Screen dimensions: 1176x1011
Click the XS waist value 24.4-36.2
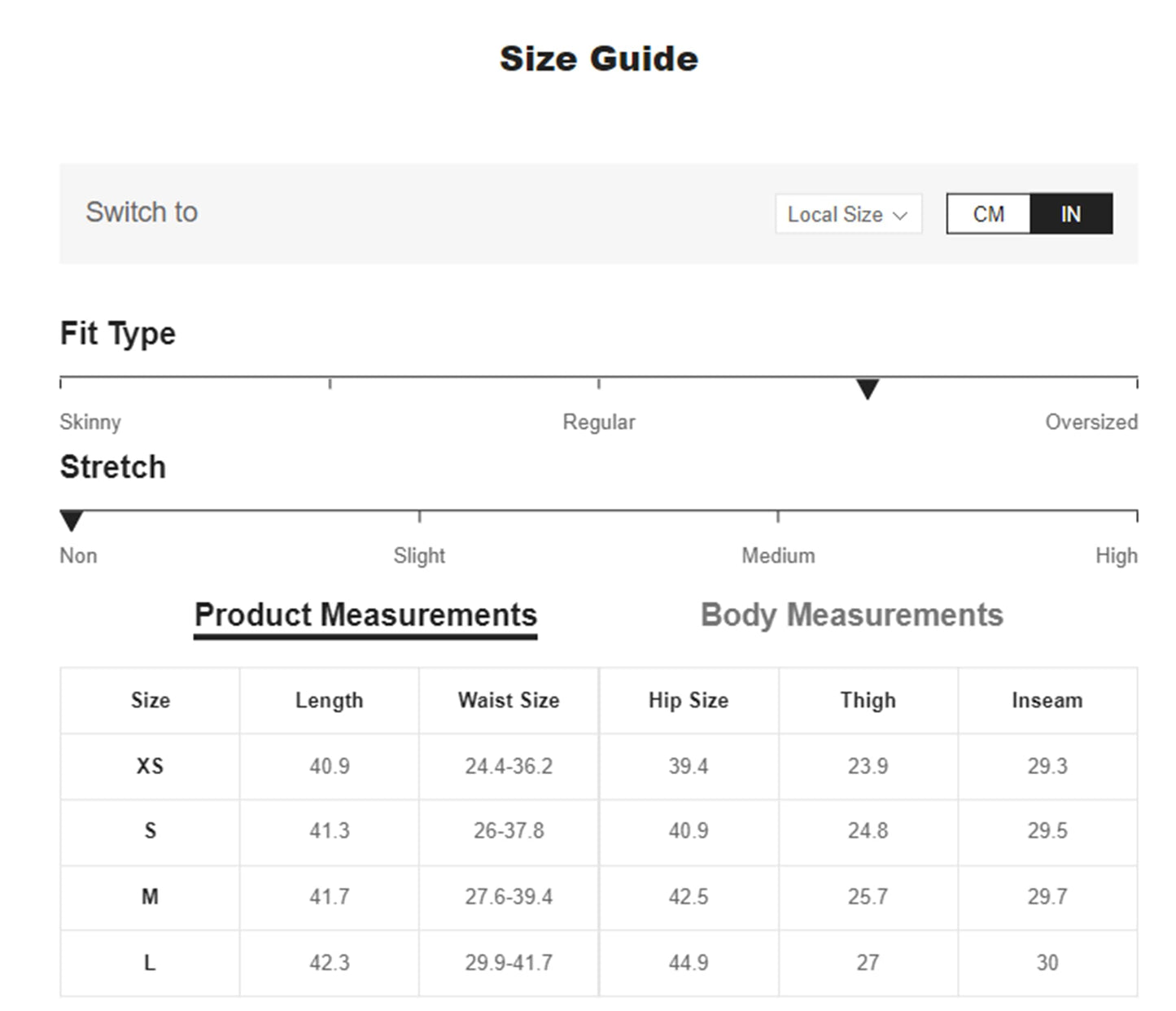[x=509, y=766]
